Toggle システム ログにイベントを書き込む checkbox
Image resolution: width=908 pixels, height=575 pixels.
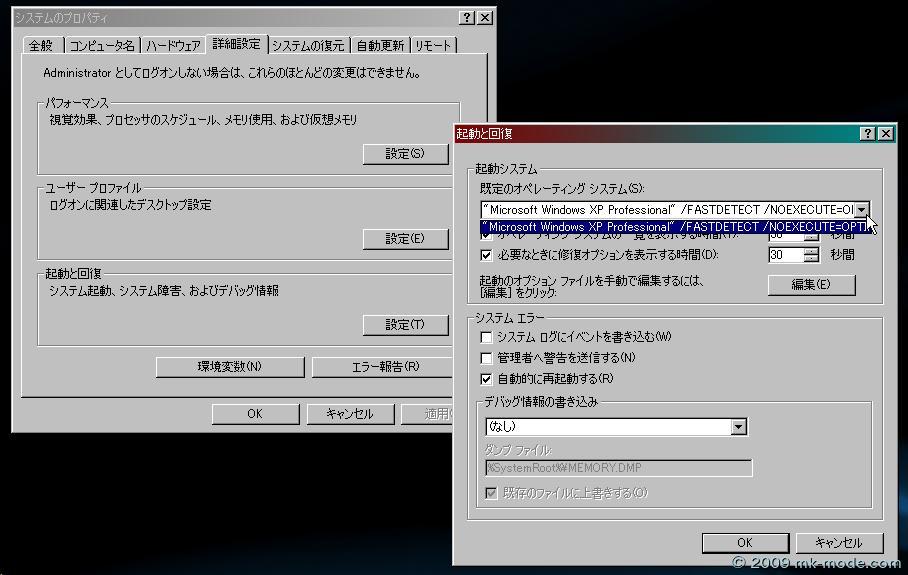[486, 337]
